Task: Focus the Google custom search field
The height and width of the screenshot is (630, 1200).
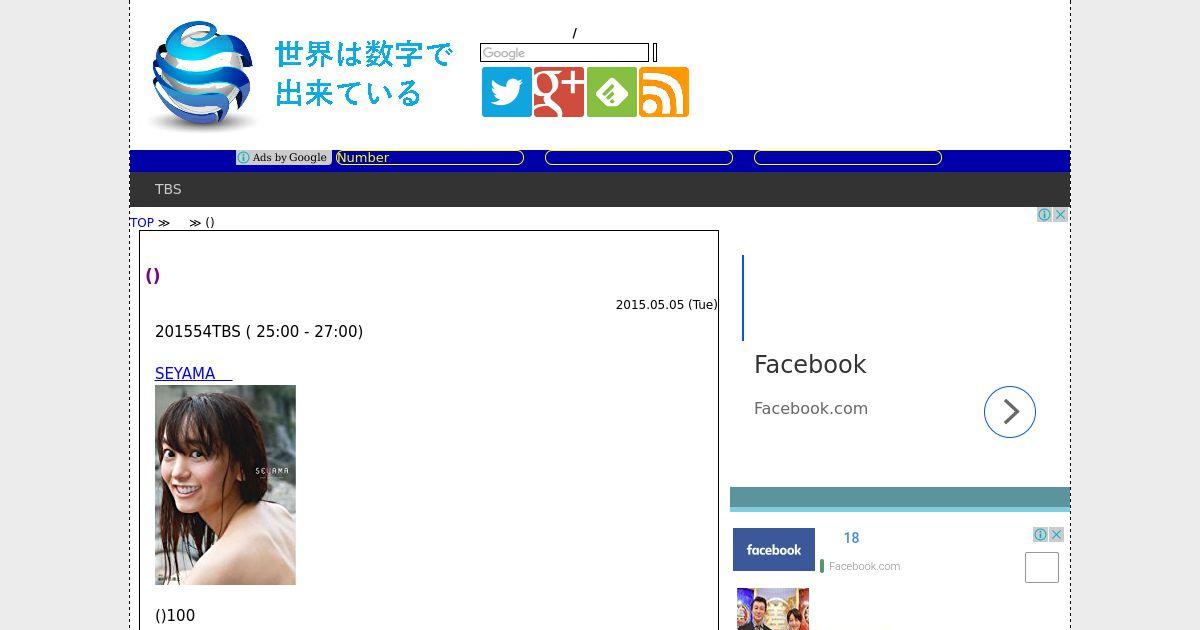Action: pos(564,53)
